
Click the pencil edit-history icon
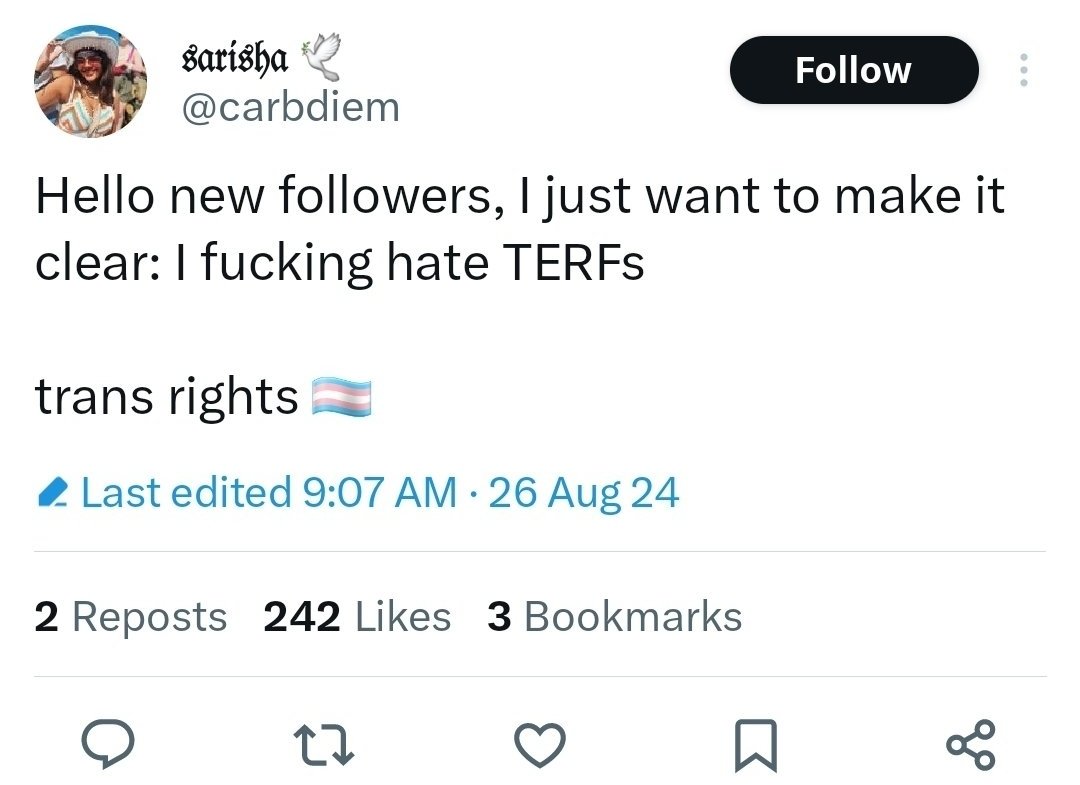click(x=51, y=493)
